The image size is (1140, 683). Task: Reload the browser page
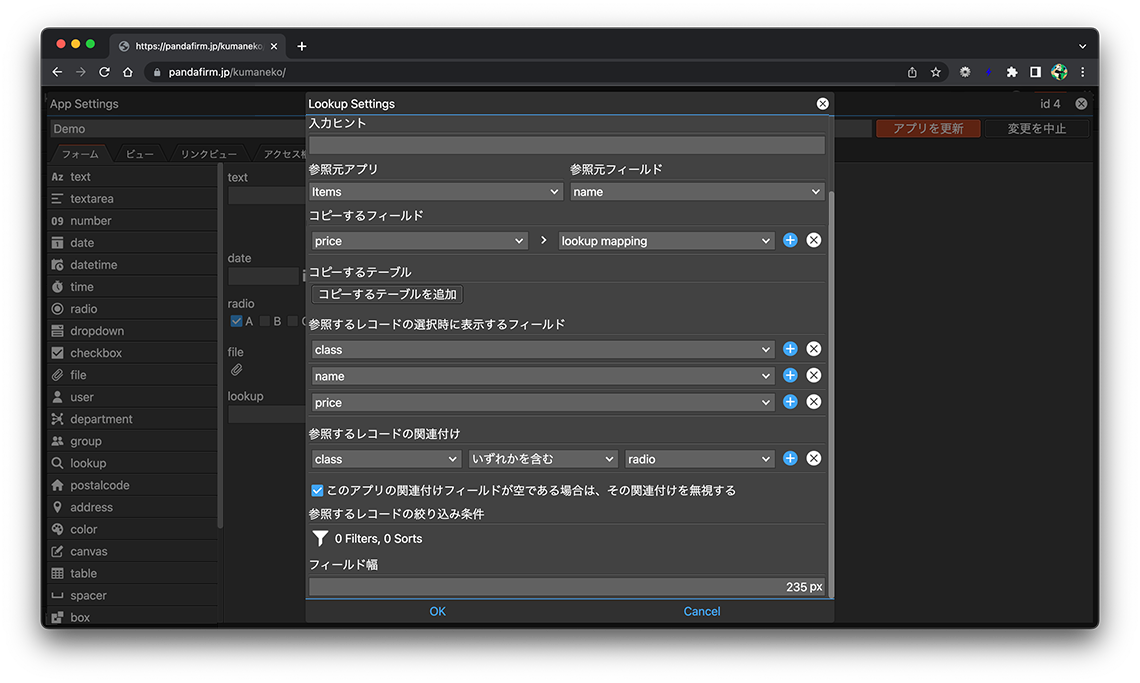click(x=104, y=72)
